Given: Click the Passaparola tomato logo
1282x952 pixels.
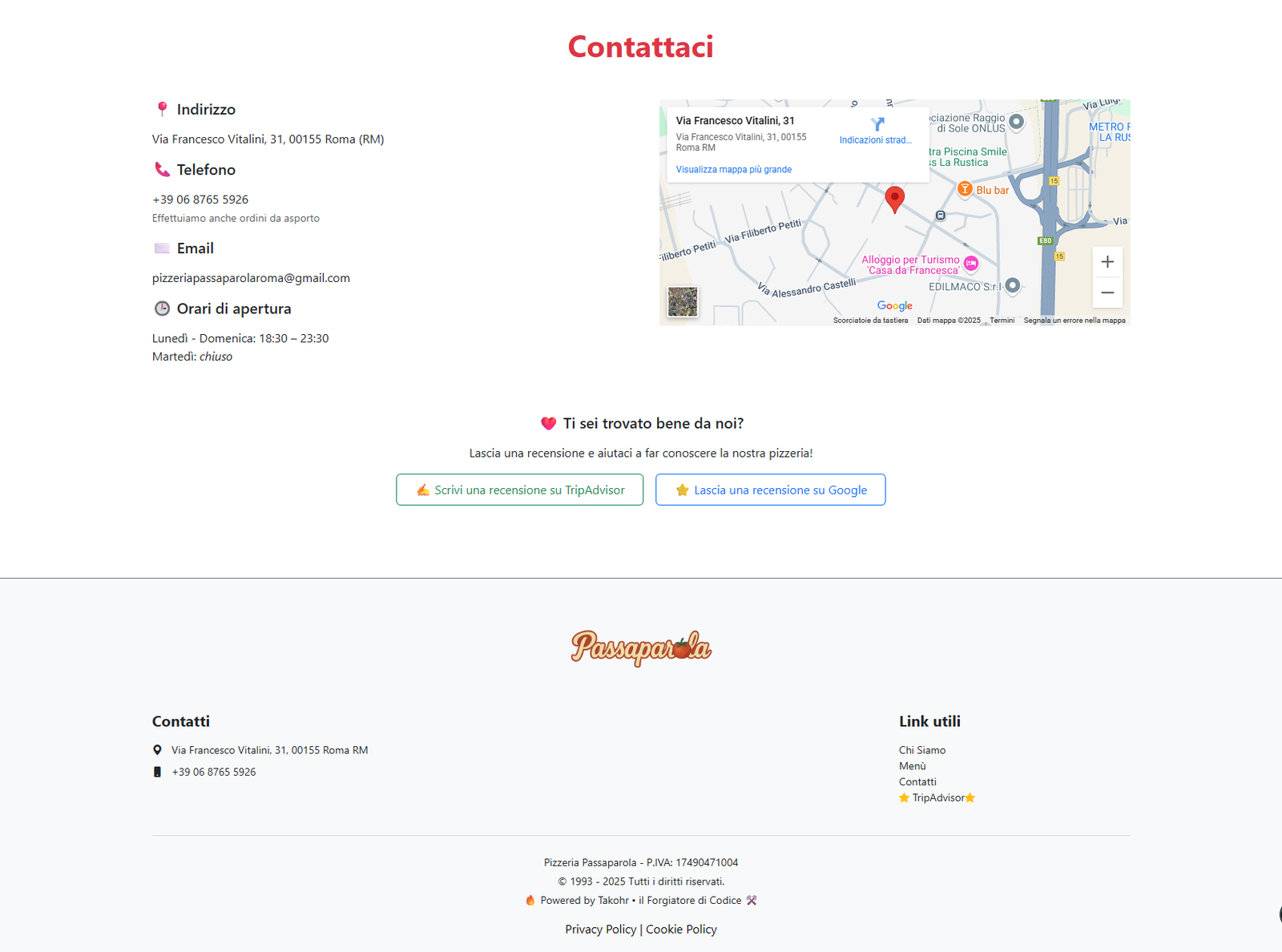Looking at the screenshot, I should coord(641,648).
